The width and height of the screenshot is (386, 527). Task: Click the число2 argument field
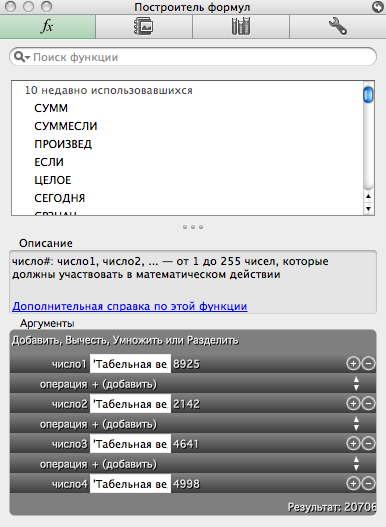tap(130, 404)
